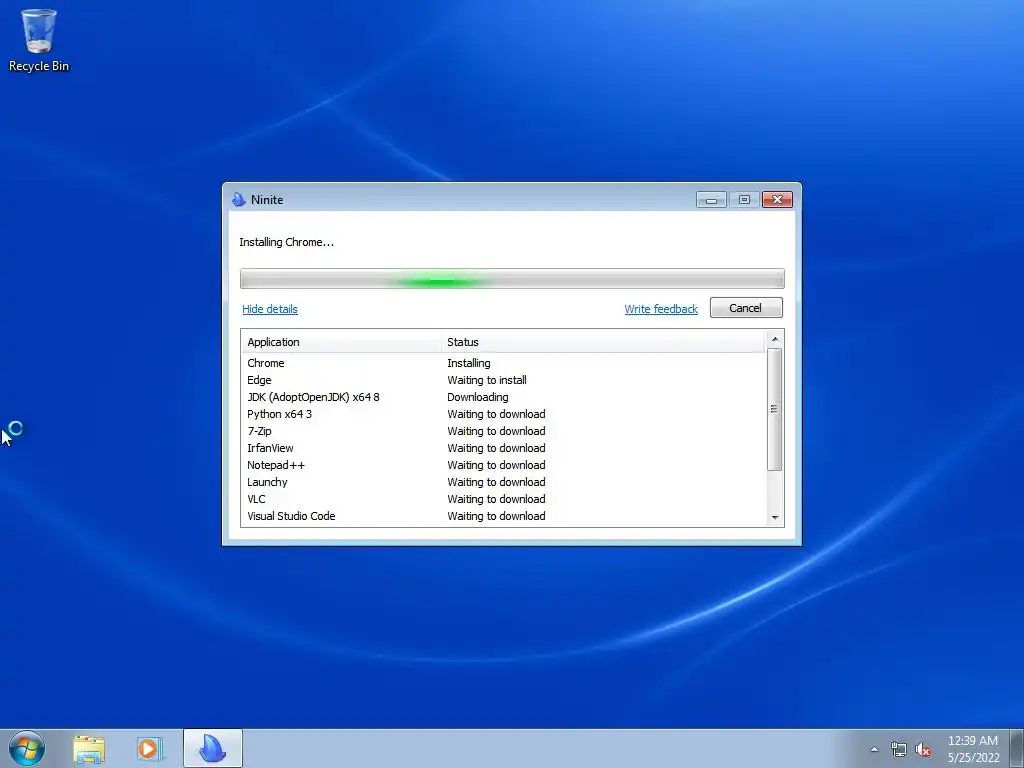Select the JDK (AdoptOpenJDK) x64 8 row
This screenshot has width=1024, height=768.
coord(503,397)
